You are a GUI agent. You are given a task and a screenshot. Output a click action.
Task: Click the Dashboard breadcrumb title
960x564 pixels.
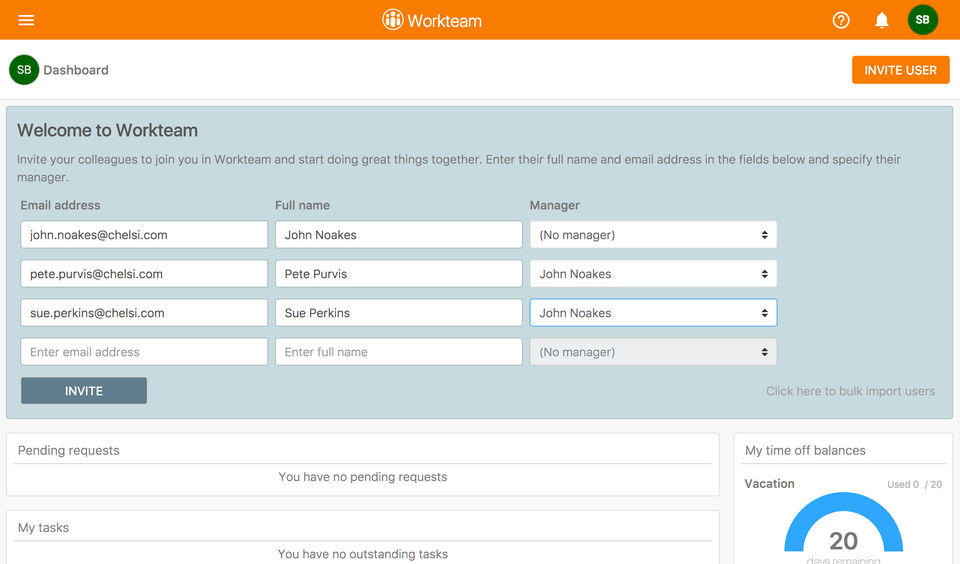76,70
